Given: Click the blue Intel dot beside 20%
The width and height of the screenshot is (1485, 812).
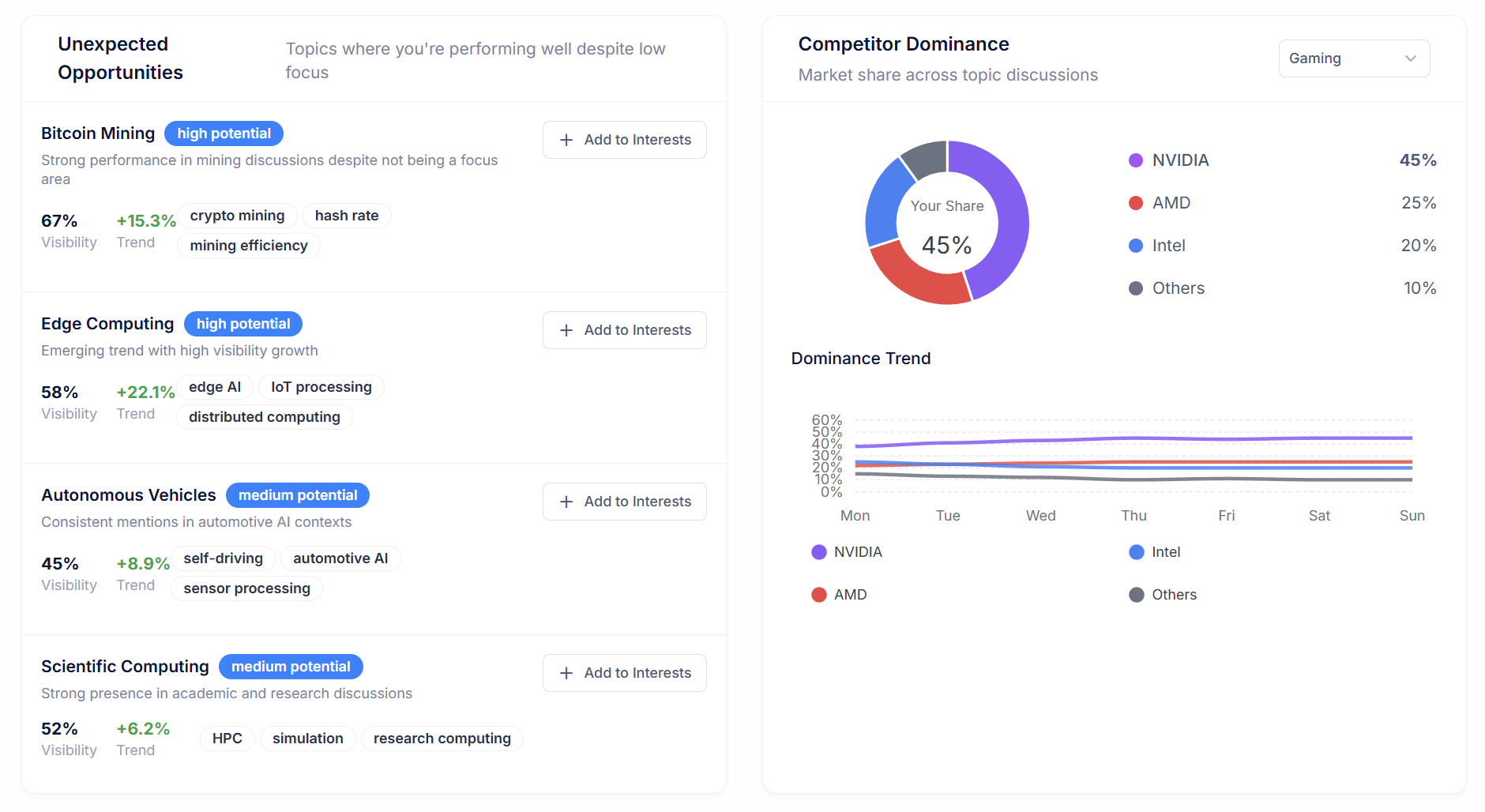Looking at the screenshot, I should coord(1136,246).
